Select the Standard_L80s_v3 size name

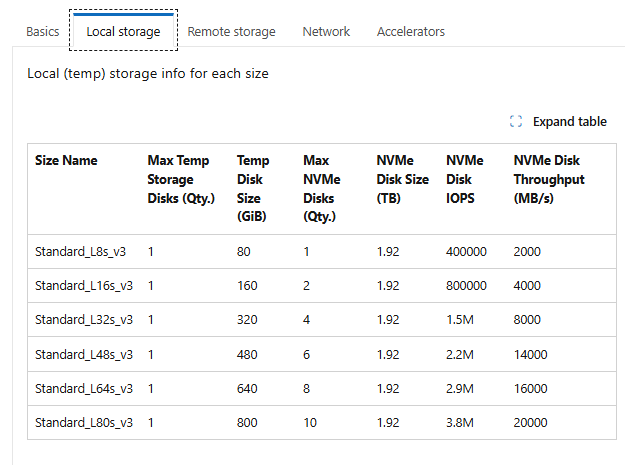click(84, 422)
